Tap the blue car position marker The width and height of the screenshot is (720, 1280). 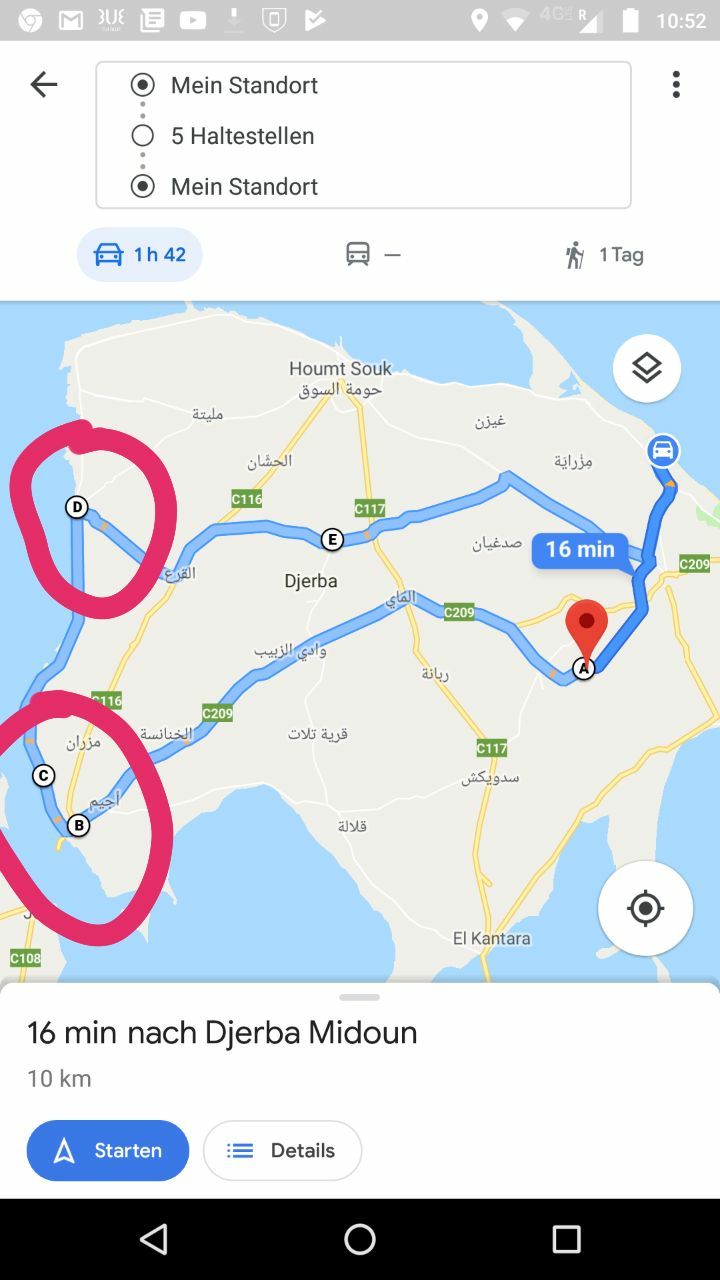point(662,450)
